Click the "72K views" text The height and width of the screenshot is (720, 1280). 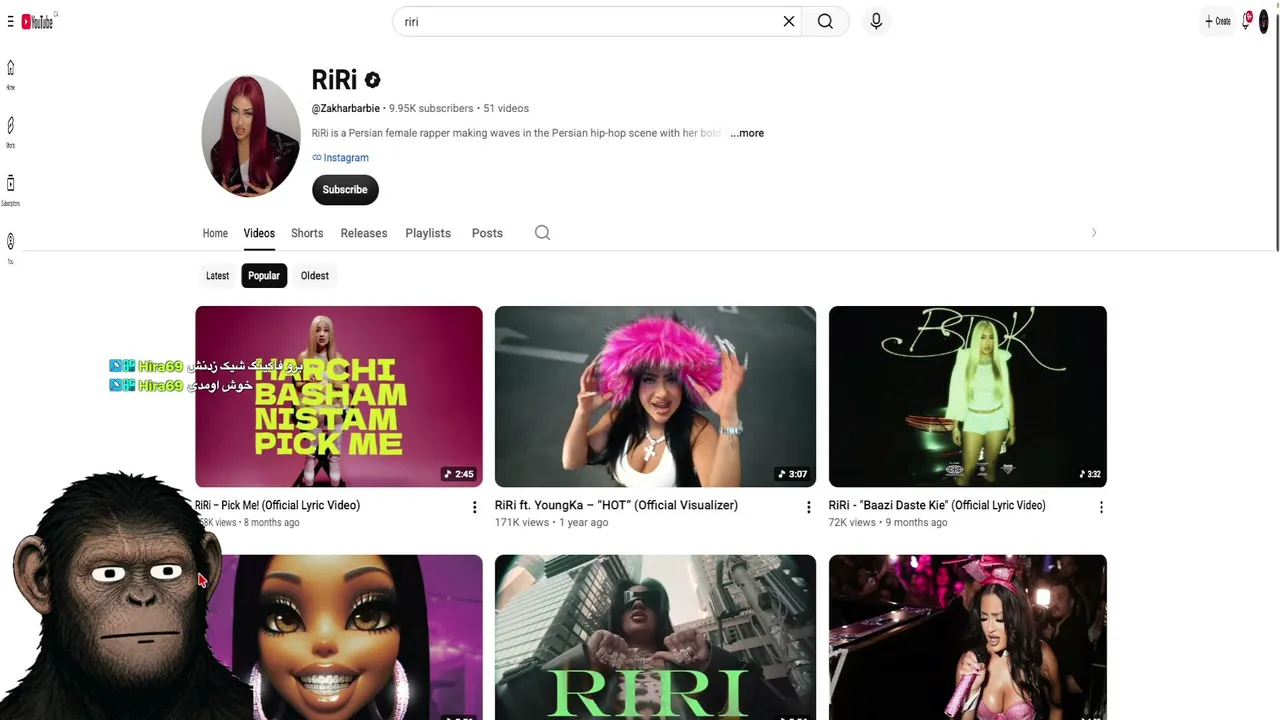pos(852,523)
